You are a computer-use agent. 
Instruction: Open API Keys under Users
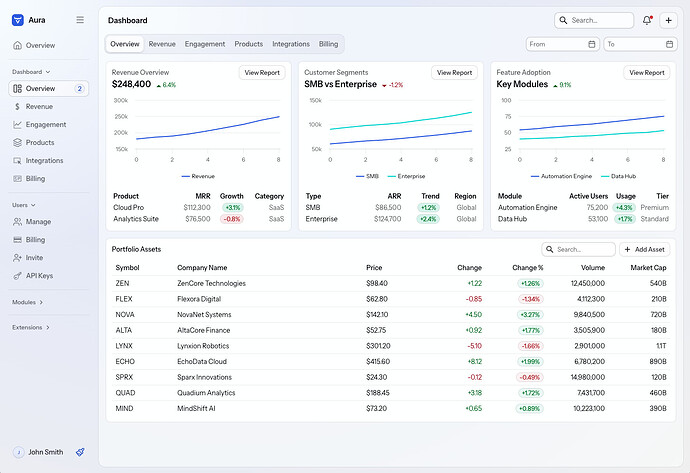coord(40,275)
